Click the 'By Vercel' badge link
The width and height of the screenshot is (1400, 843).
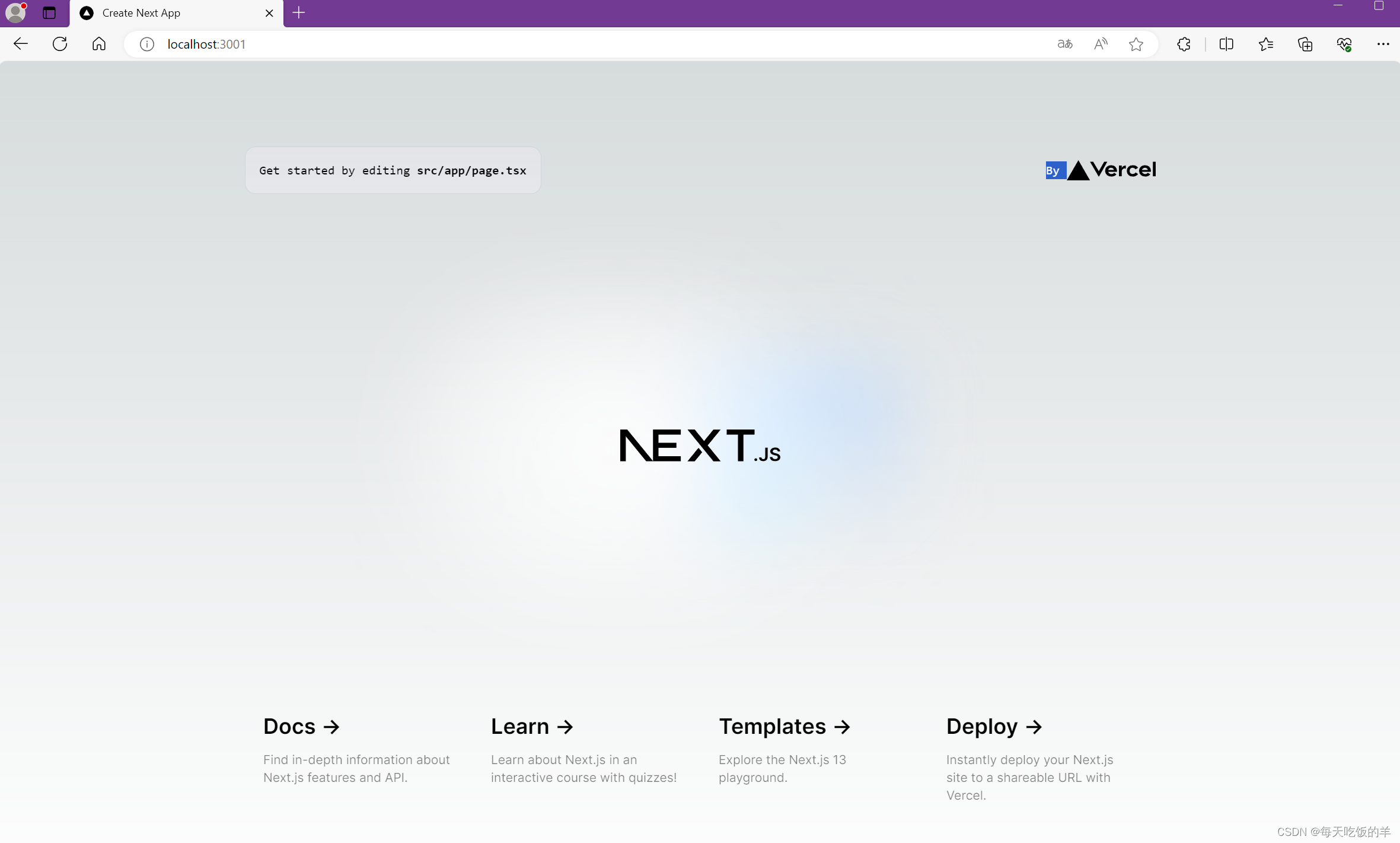tap(1100, 170)
